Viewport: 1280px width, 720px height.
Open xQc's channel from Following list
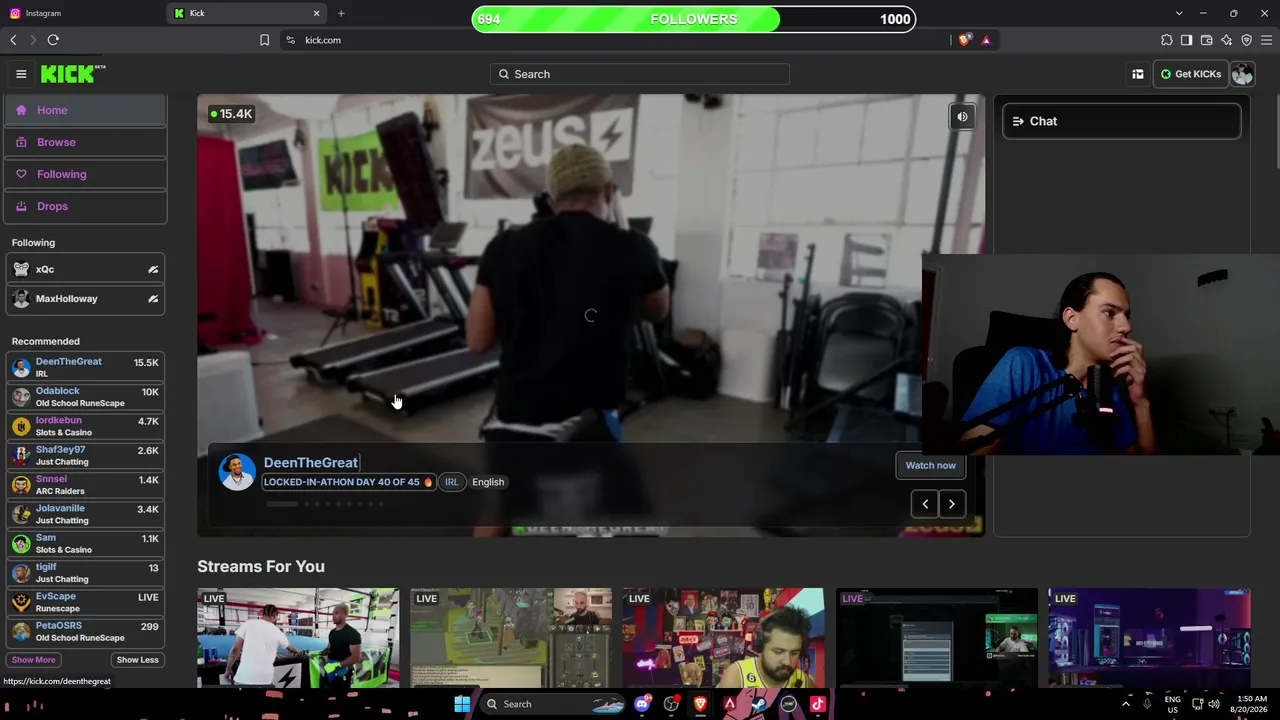[86, 269]
